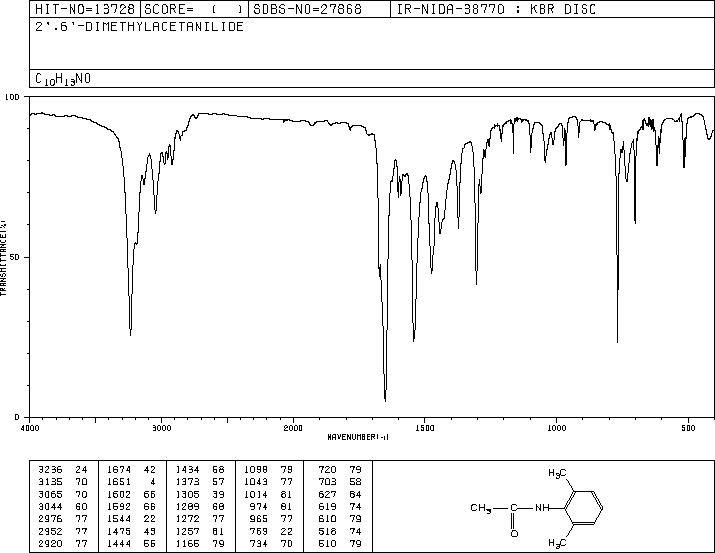Click the 734 peak table entry

(x=272, y=543)
